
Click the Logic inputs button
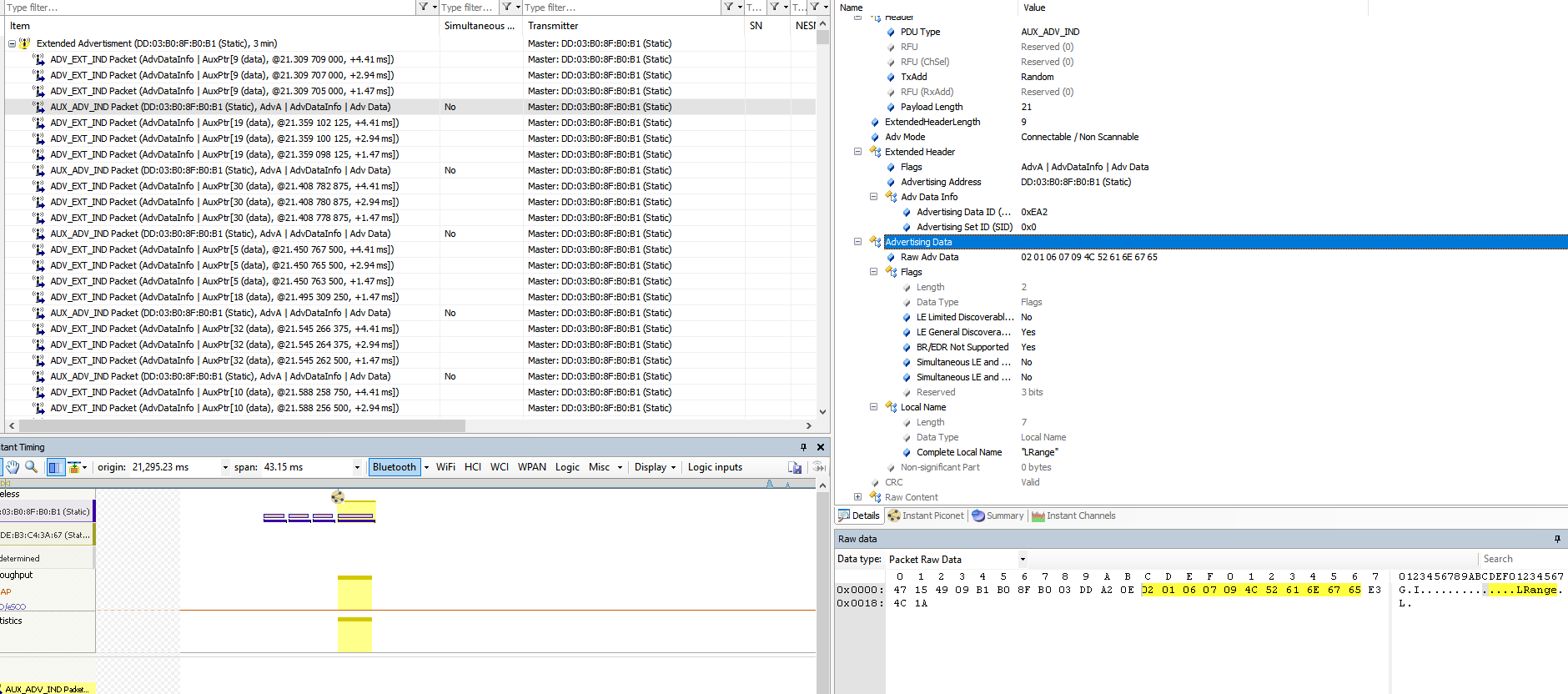714,467
